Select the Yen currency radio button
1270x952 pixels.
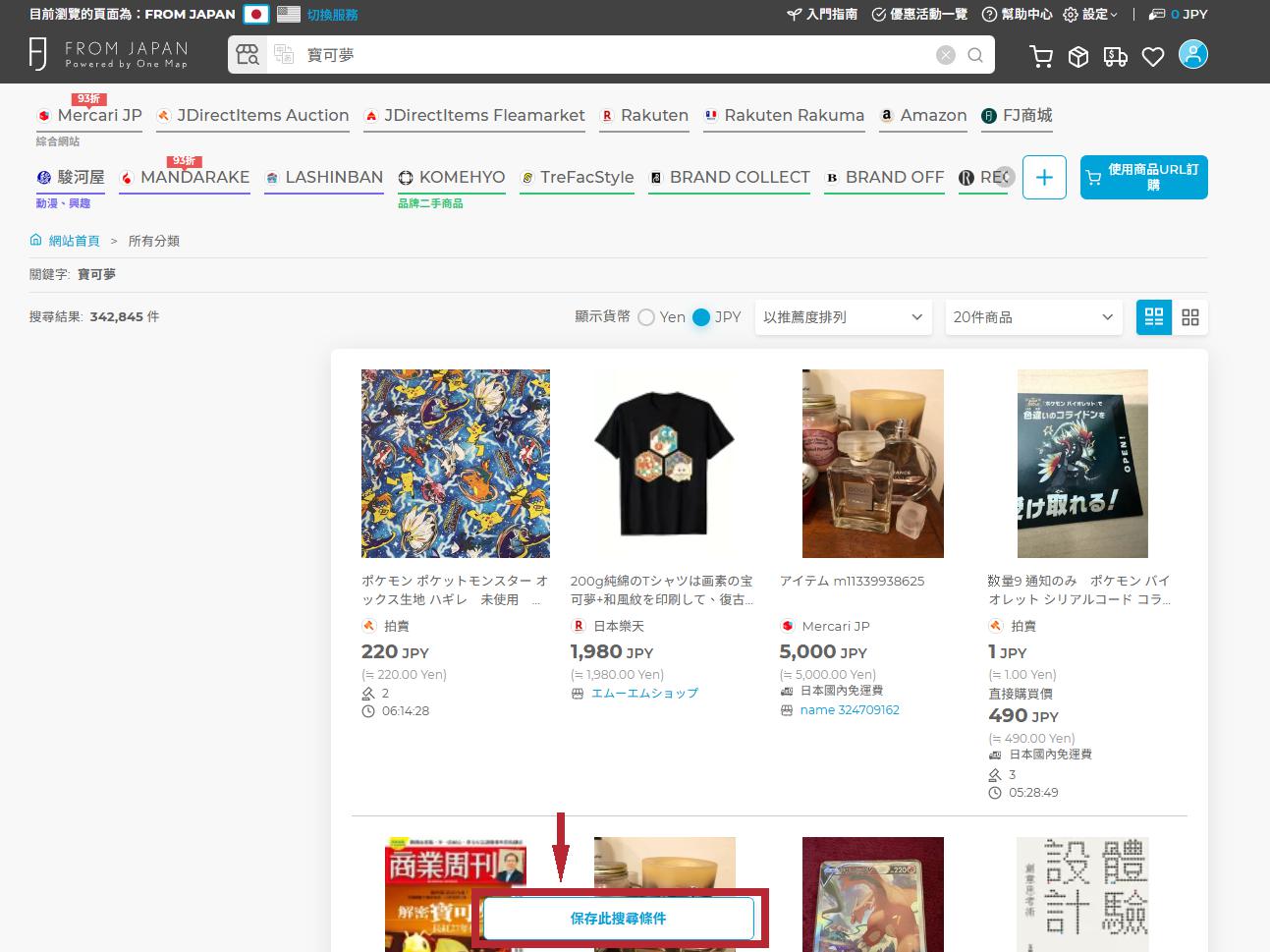pyautogui.click(x=646, y=317)
